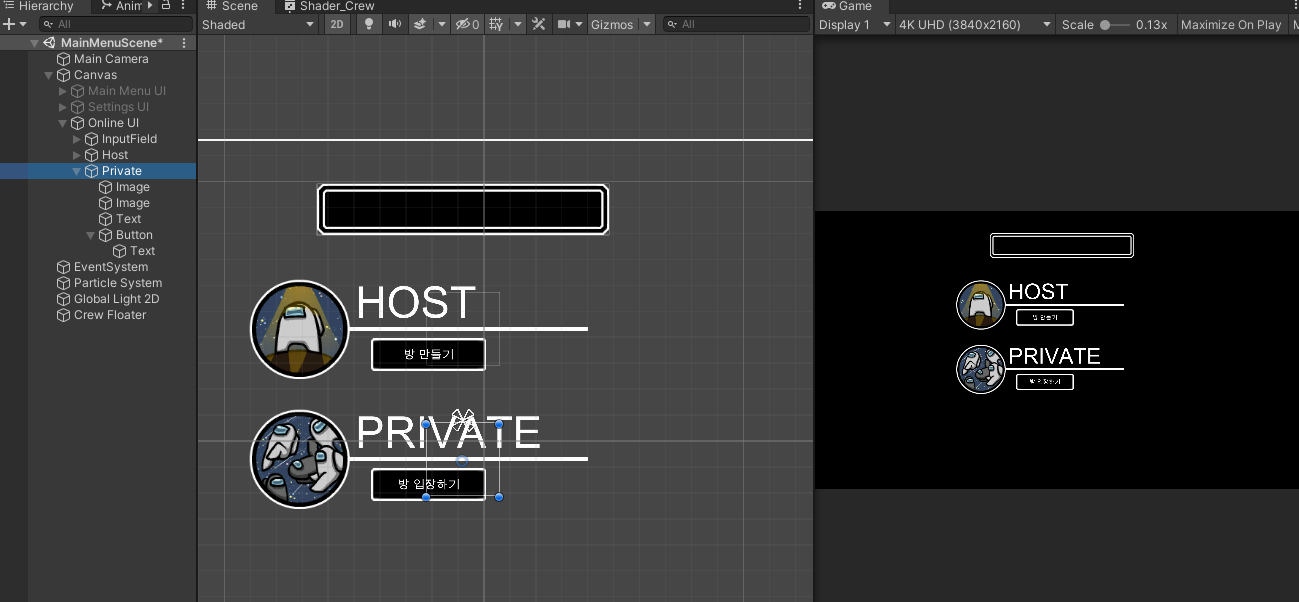Toggle hidden objects visibility eye icon
The height and width of the screenshot is (602, 1299).
point(467,24)
